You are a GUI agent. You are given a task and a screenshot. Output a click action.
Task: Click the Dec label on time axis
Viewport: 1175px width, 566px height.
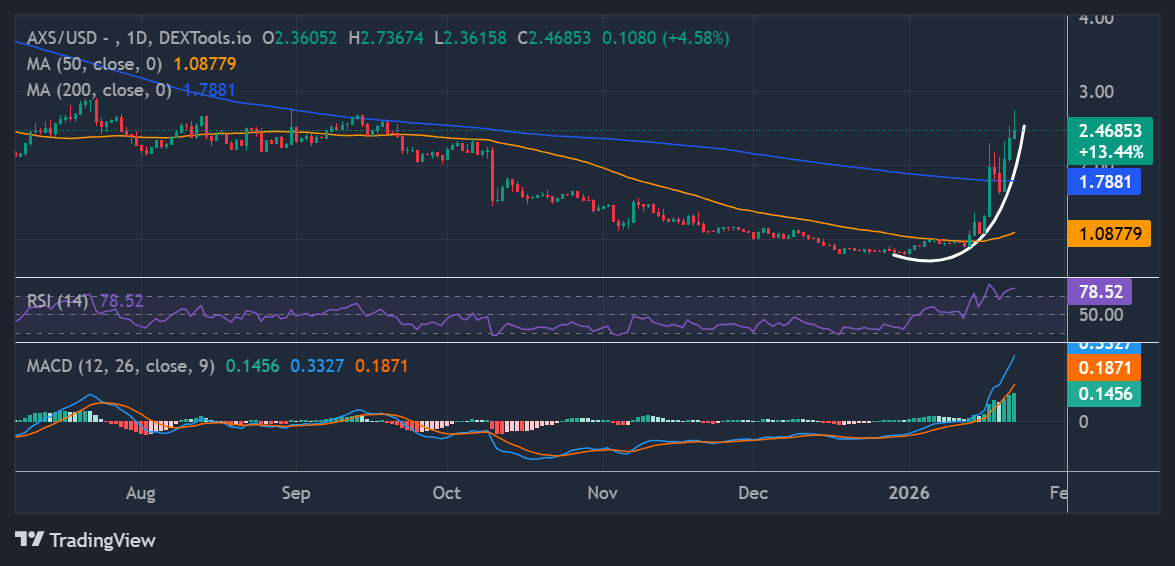coord(752,493)
